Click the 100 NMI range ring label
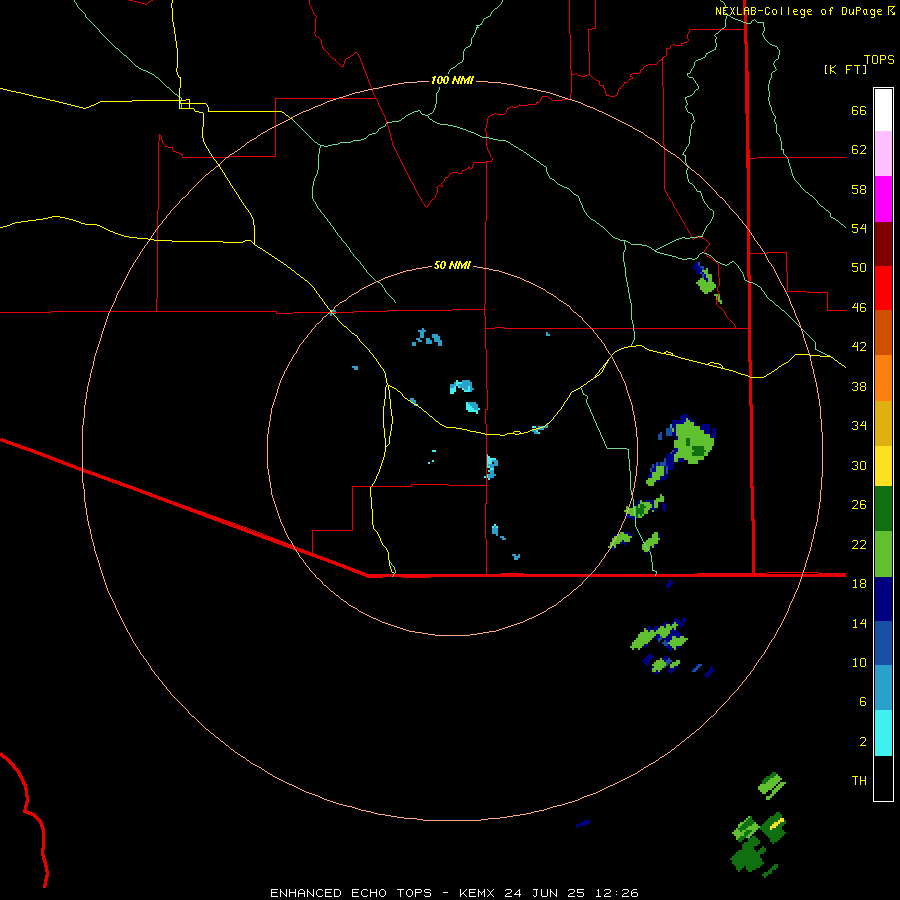Viewport: 900px width, 900px height. [452, 80]
